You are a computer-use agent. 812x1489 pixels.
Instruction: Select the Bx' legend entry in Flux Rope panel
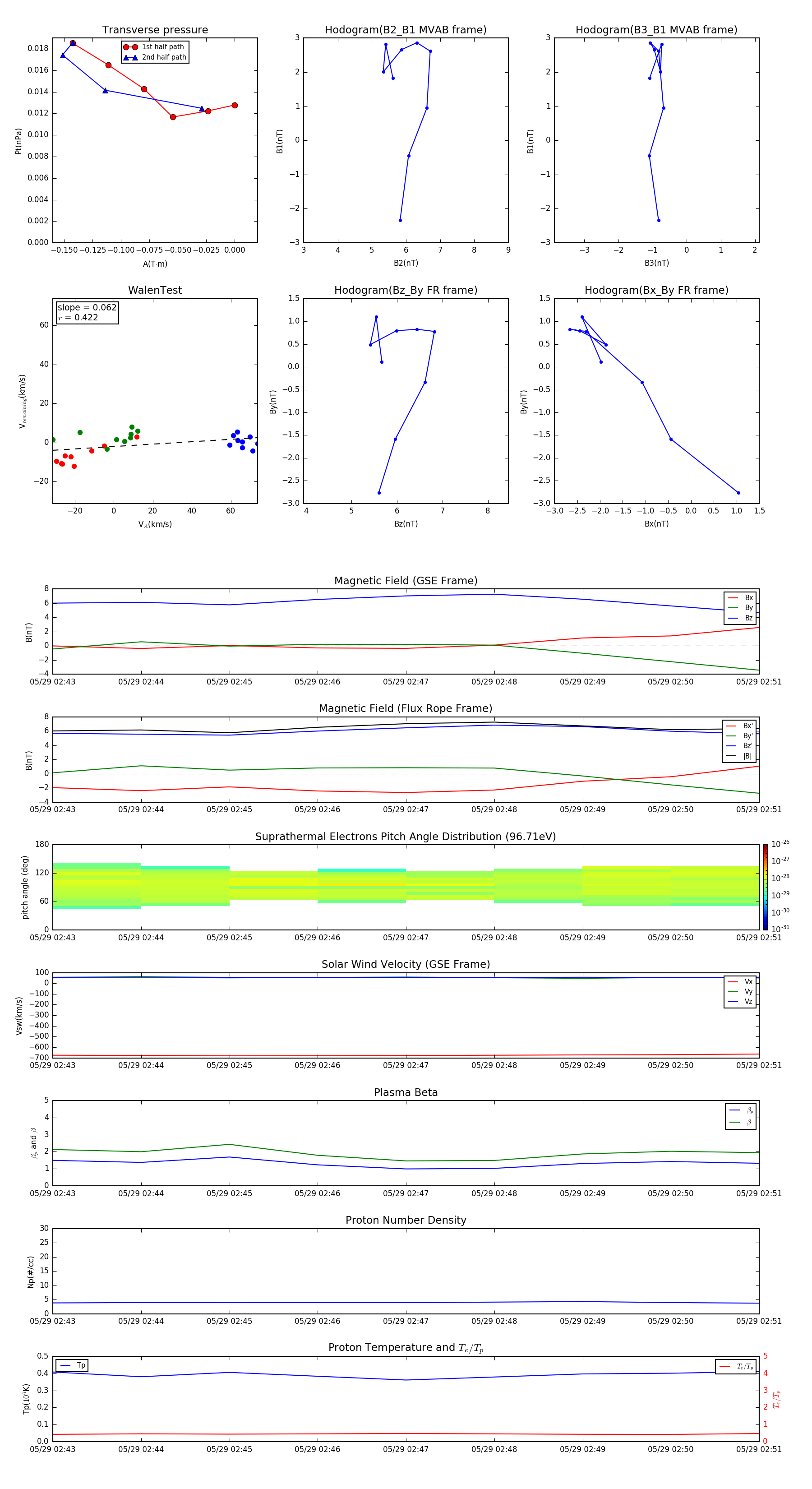pyautogui.click(x=739, y=726)
